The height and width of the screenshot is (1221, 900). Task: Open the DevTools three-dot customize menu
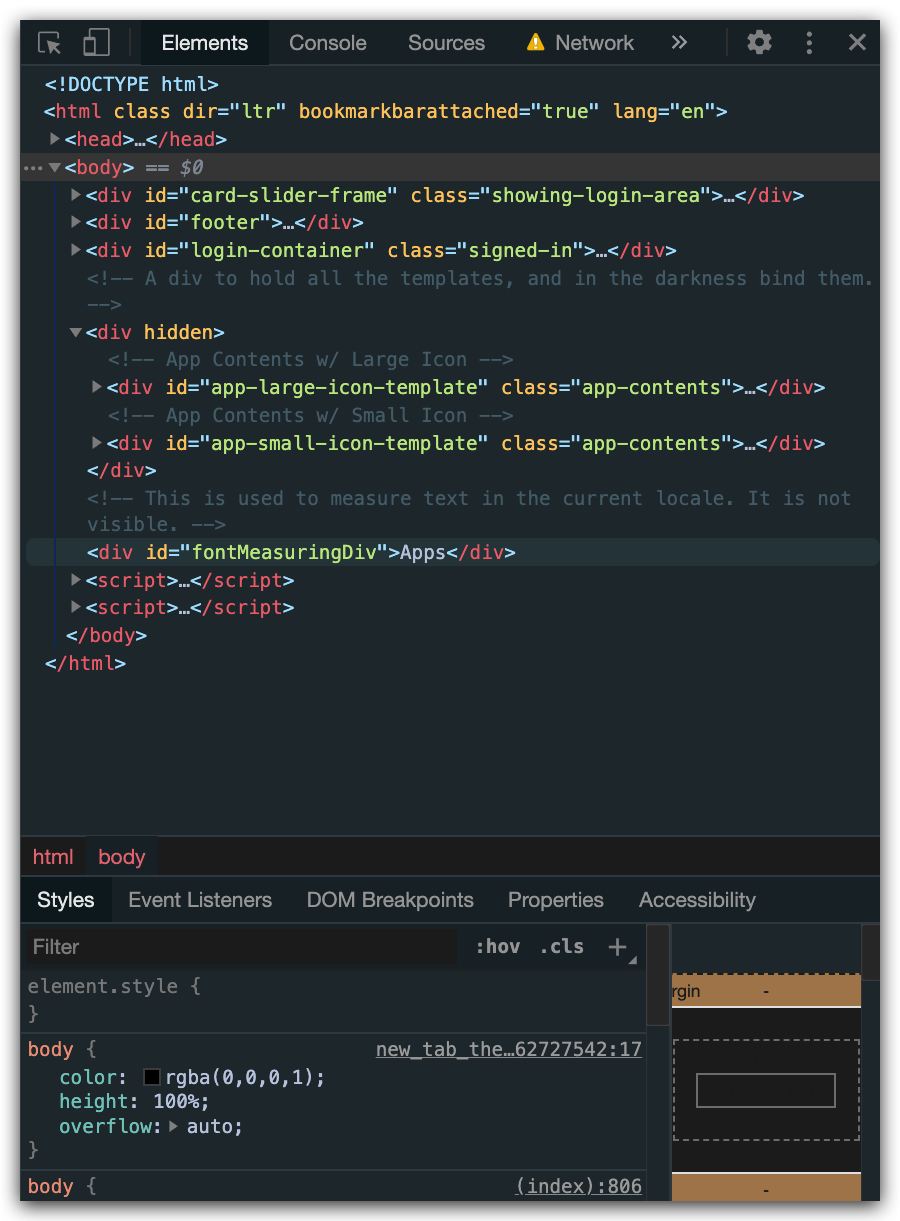point(809,42)
